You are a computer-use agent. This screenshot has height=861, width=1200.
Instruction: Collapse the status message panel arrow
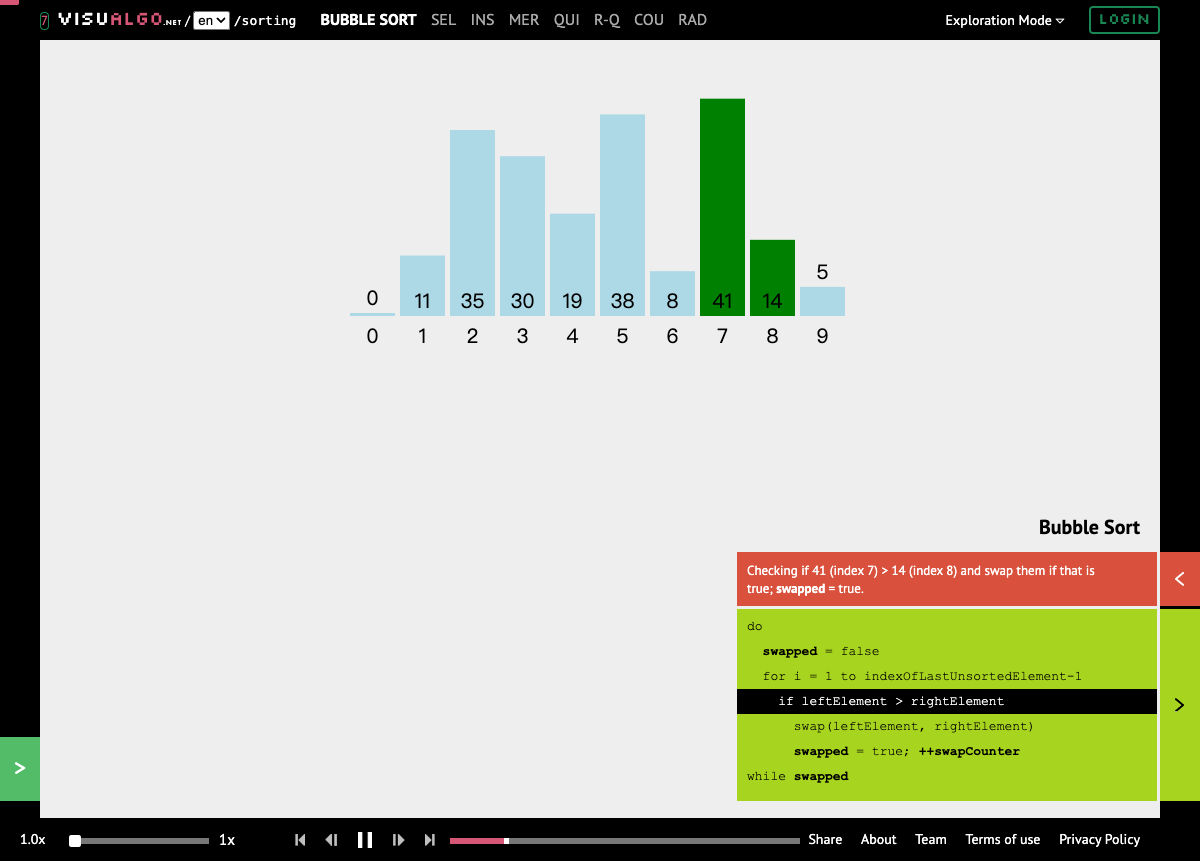[x=1180, y=579]
